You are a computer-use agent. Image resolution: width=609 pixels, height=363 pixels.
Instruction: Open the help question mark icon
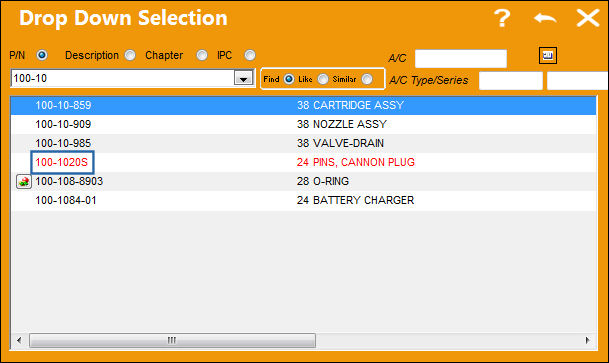pos(502,18)
